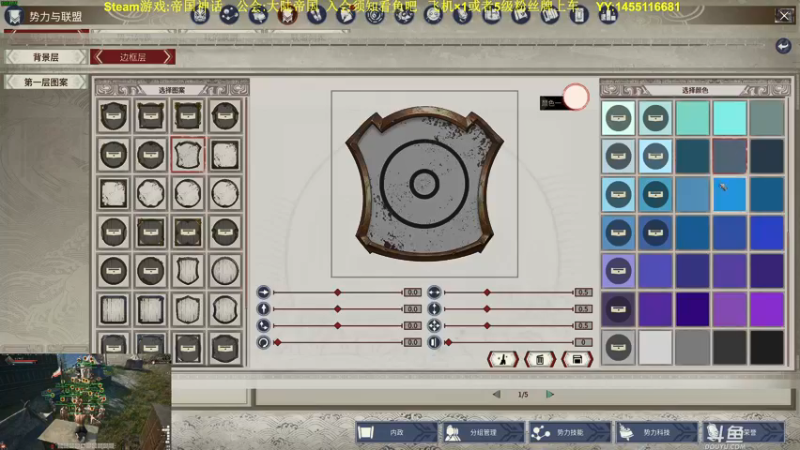The image size is (800, 450).
Task: Click the broom clear-emblem button
Action: point(503,360)
